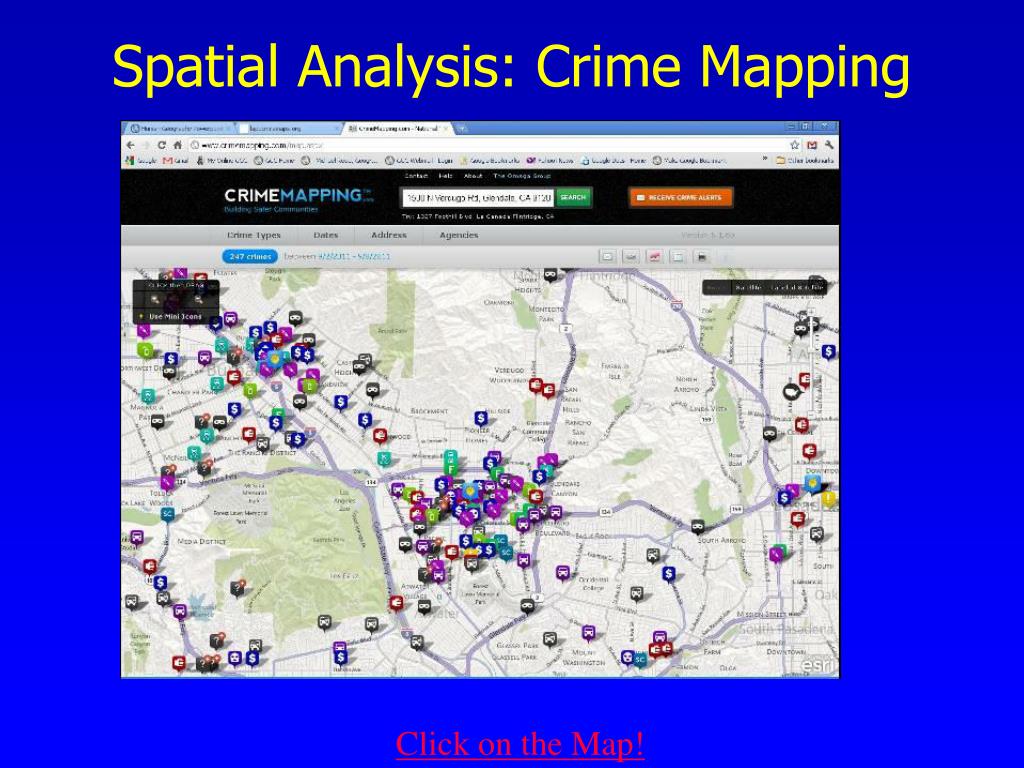This screenshot has width=1024, height=768.
Task: Select the CrimeMapping.com browser tab
Action: click(398, 129)
